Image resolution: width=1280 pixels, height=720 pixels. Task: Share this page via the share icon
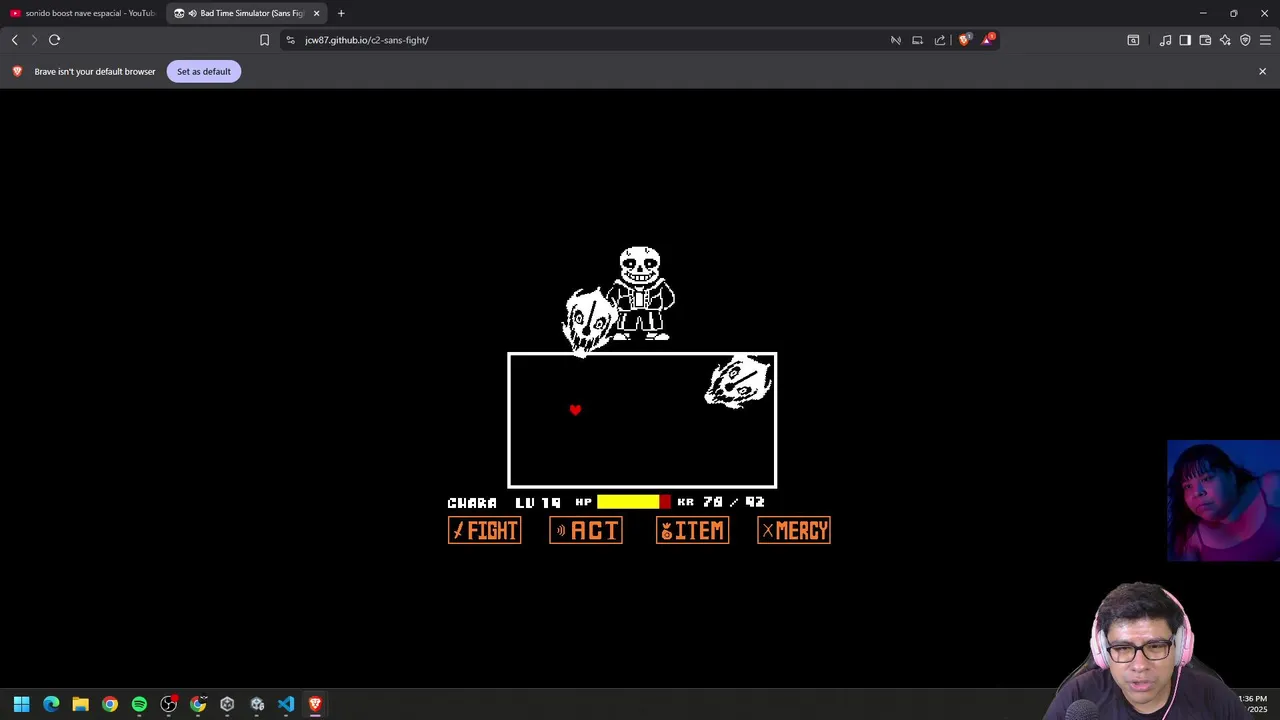pos(940,40)
